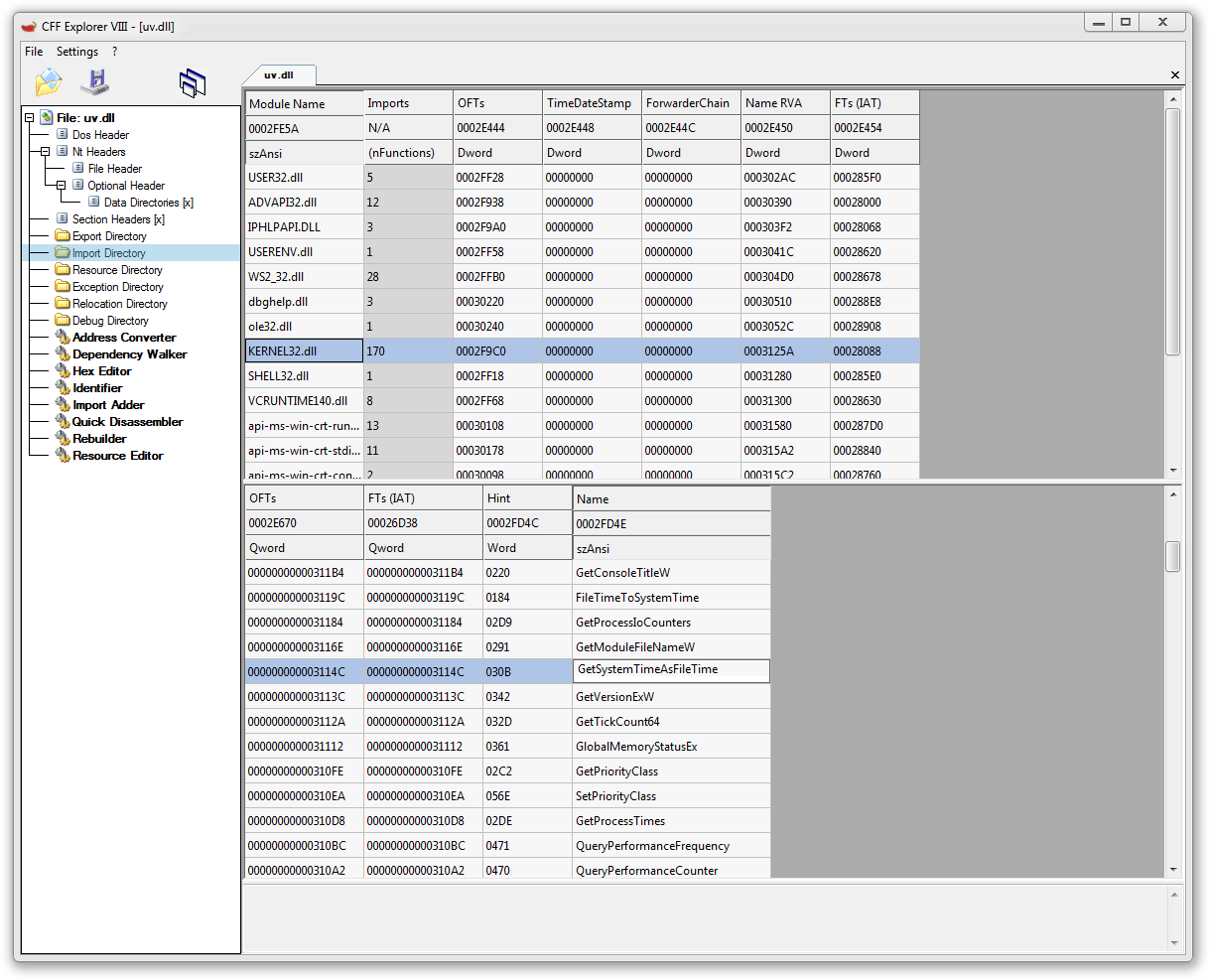Open the Rebuilder tool label
The width and height of the screenshot is (1211, 980).
pos(99,438)
